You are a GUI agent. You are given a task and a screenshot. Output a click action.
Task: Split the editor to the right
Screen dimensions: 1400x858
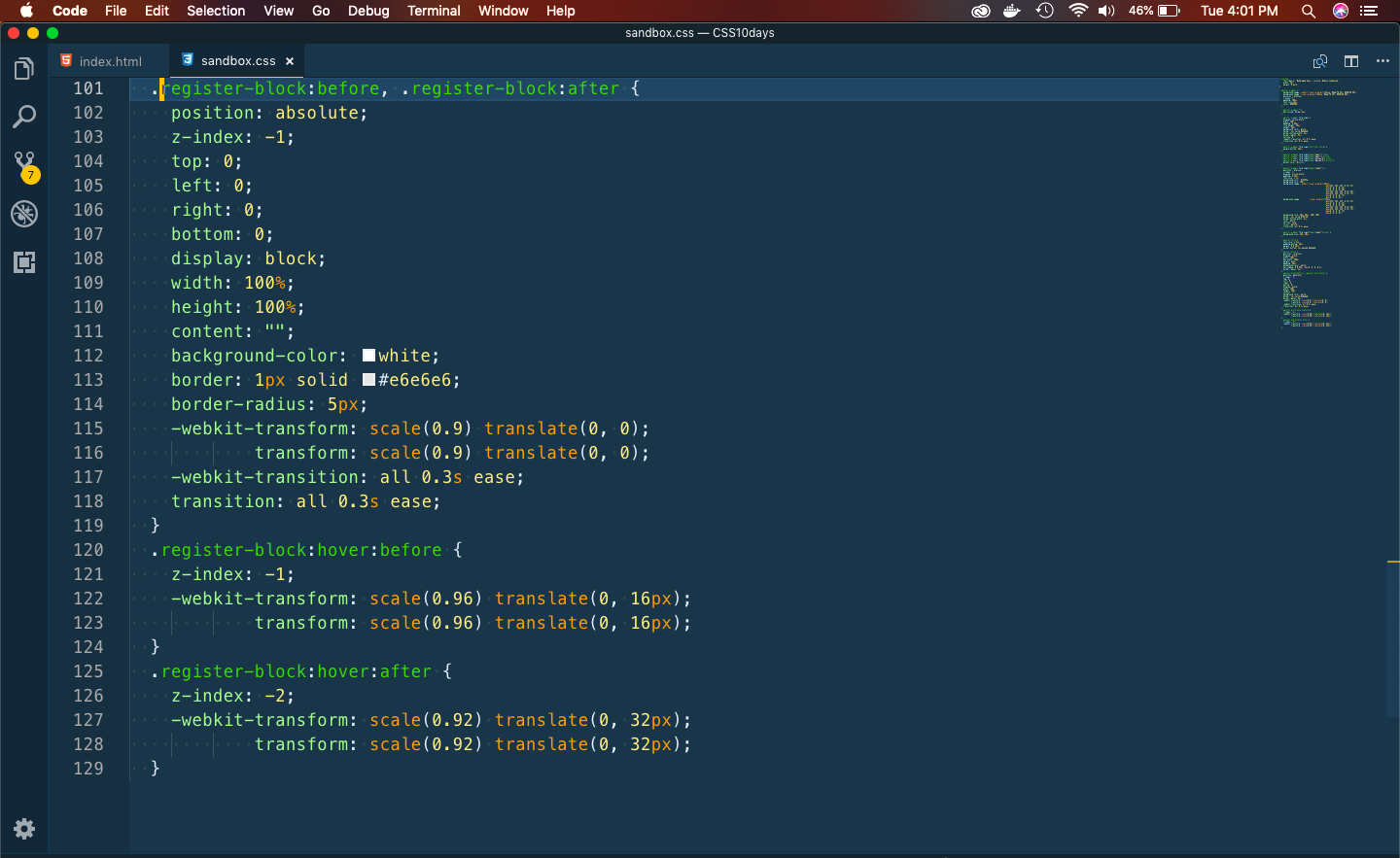click(1351, 61)
